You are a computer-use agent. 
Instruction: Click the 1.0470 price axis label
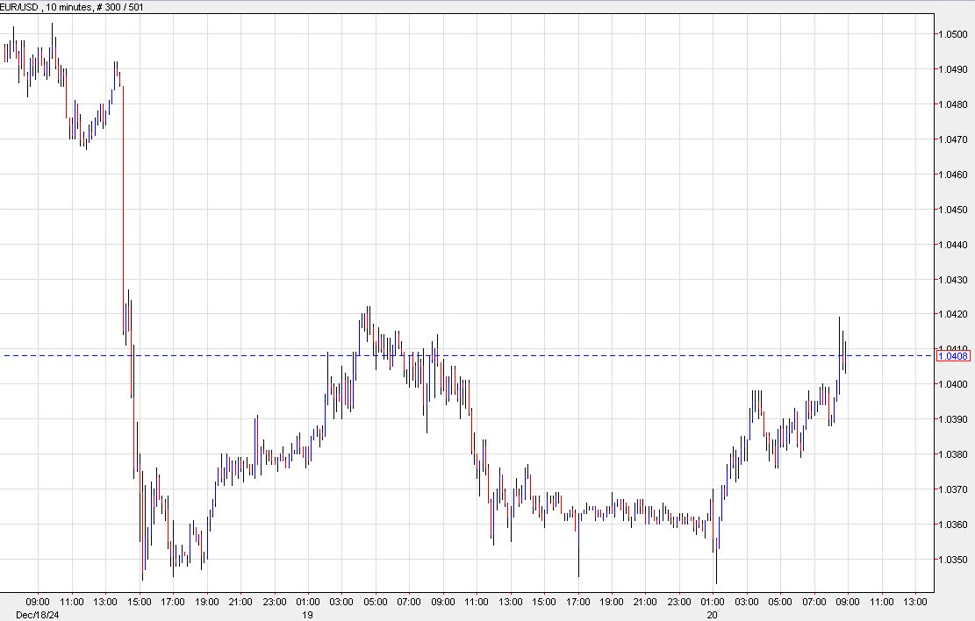pyautogui.click(x=951, y=140)
